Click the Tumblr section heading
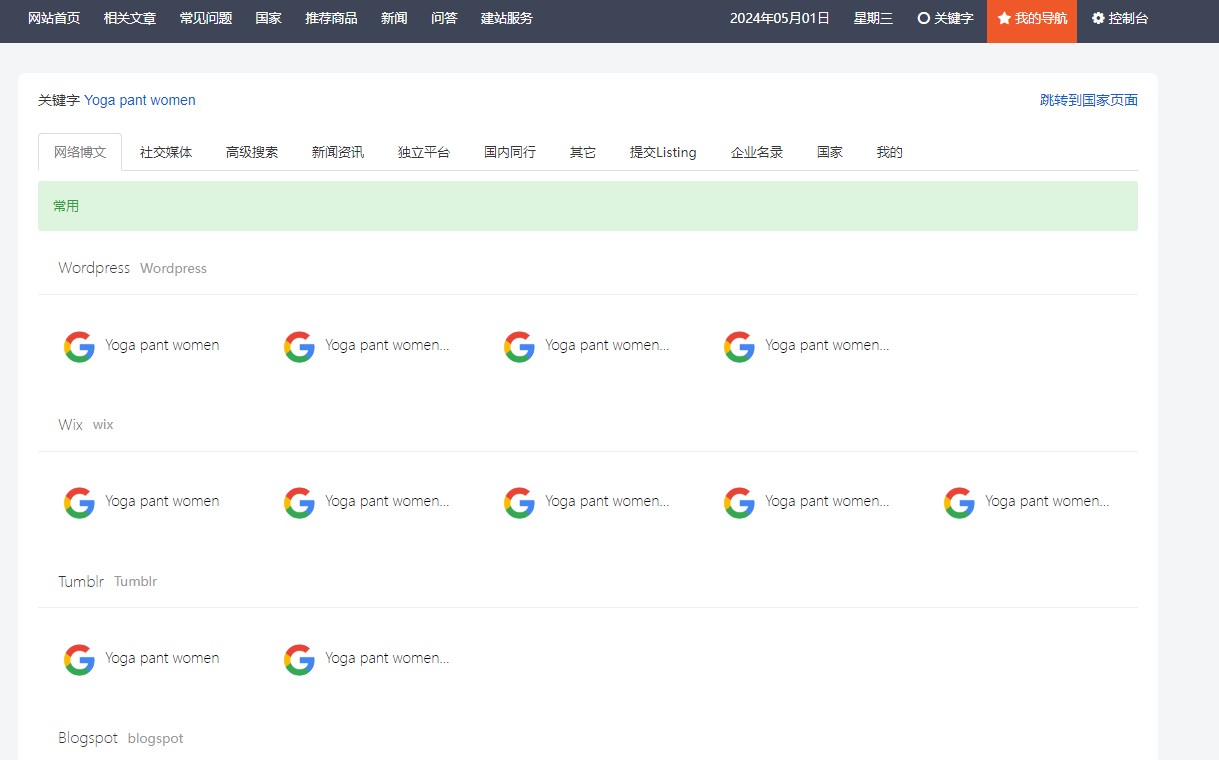The image size is (1219, 760). point(81,581)
